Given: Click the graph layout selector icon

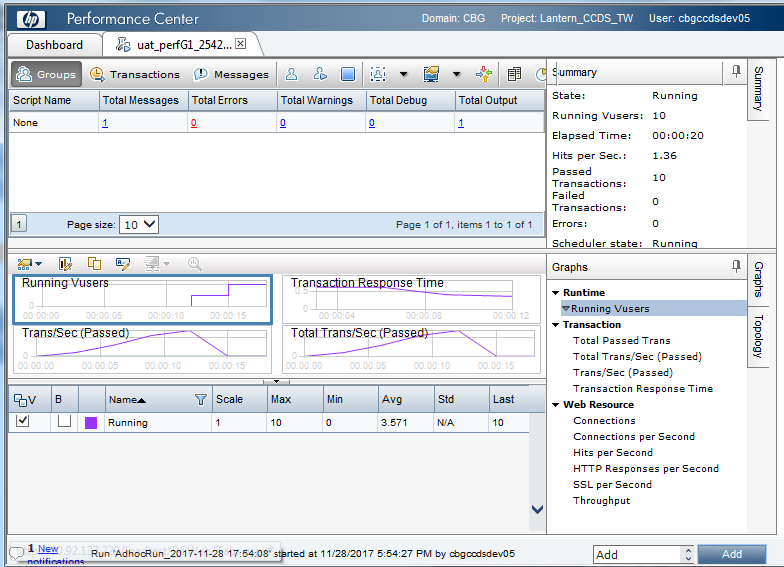Looking at the screenshot, I should point(24,264).
